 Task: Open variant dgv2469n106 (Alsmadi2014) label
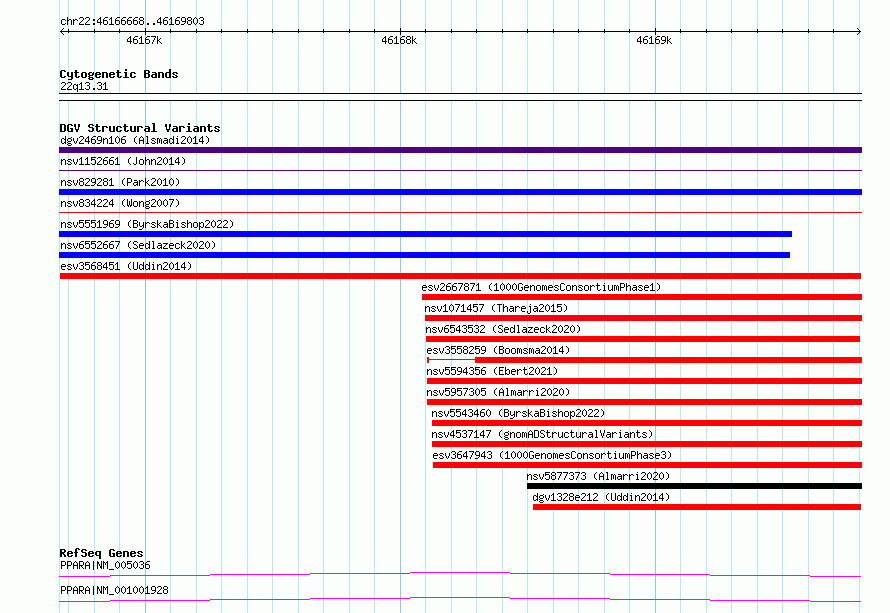[135, 140]
